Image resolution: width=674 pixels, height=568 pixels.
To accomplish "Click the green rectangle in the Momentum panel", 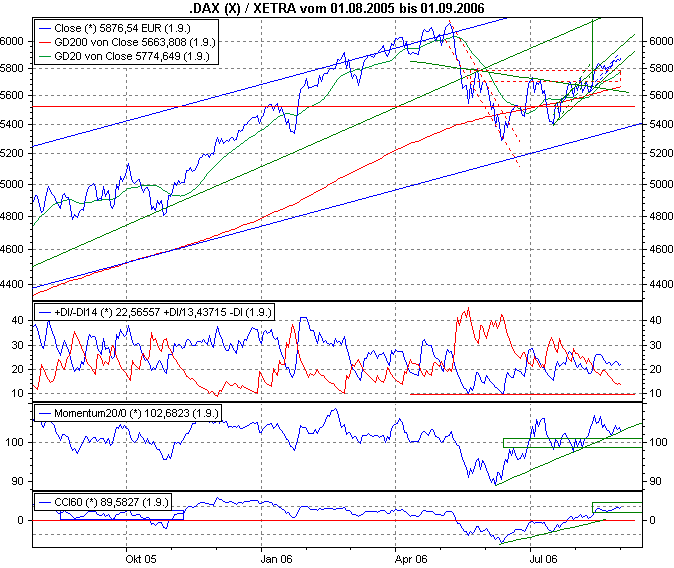I will (x=573, y=443).
